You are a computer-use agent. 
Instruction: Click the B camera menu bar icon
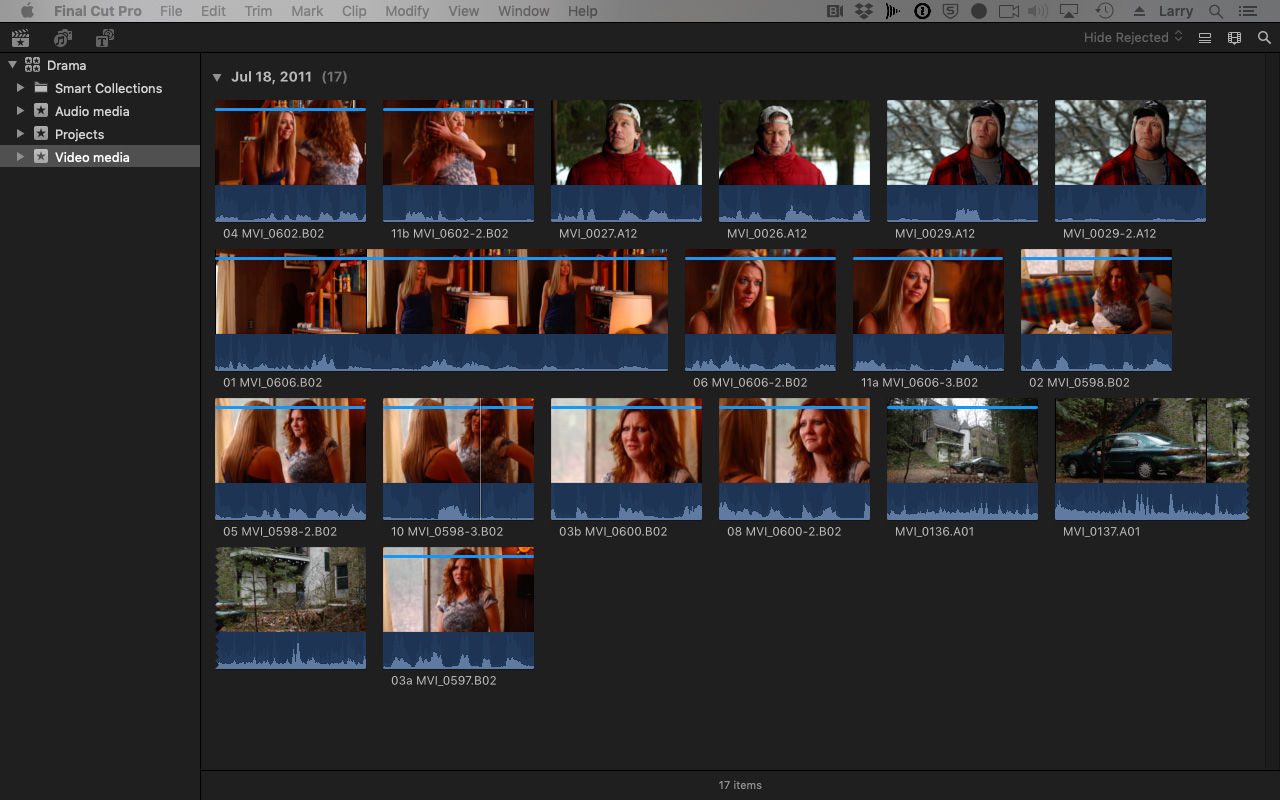tap(835, 11)
